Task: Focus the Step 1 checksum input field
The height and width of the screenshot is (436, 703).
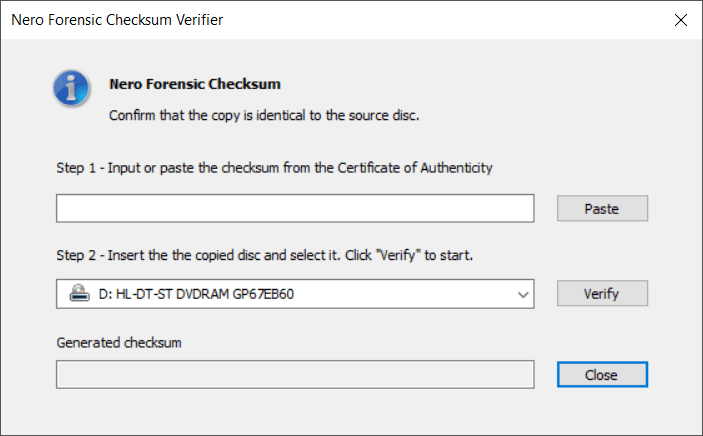Action: [296, 208]
